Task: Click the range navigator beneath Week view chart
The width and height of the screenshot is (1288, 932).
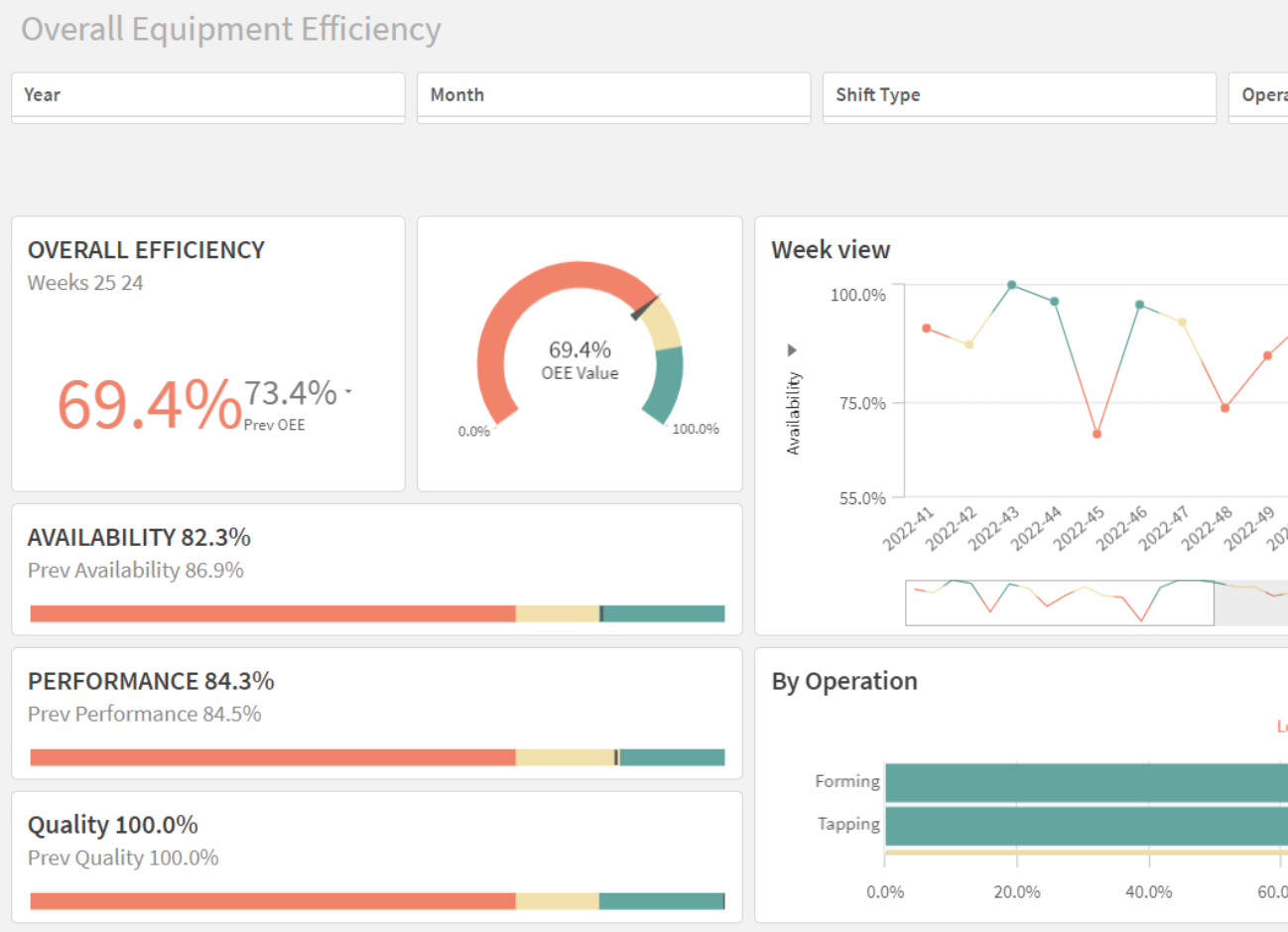Action: tap(1059, 599)
